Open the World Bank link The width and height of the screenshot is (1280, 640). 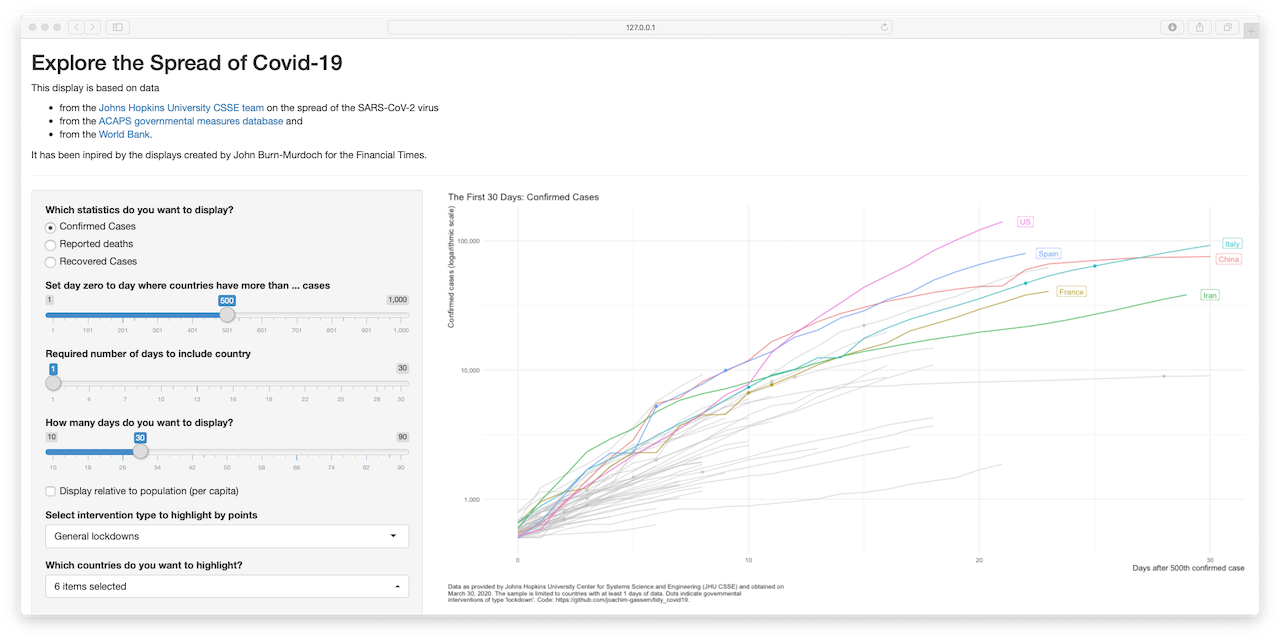pos(124,134)
